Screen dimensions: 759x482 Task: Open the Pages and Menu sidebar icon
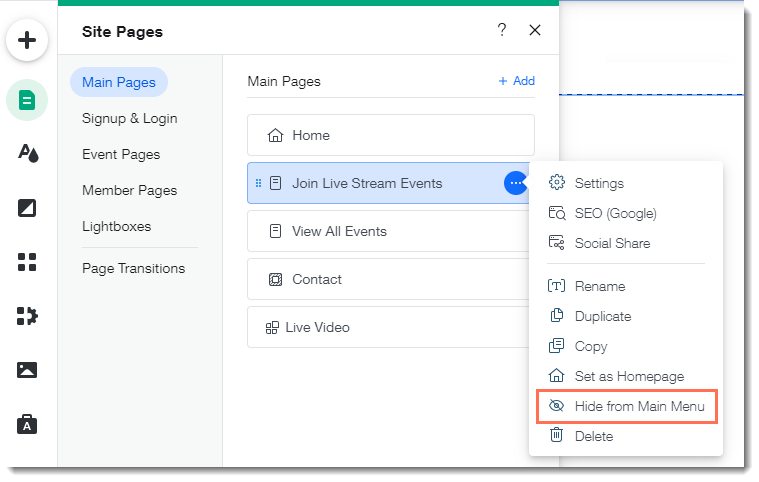[x=27, y=100]
